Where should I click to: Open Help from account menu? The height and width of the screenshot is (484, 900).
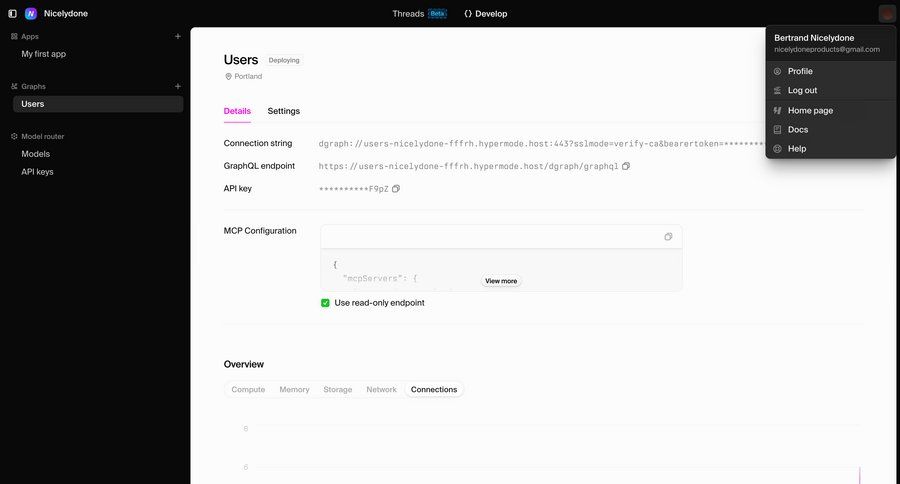click(831, 149)
